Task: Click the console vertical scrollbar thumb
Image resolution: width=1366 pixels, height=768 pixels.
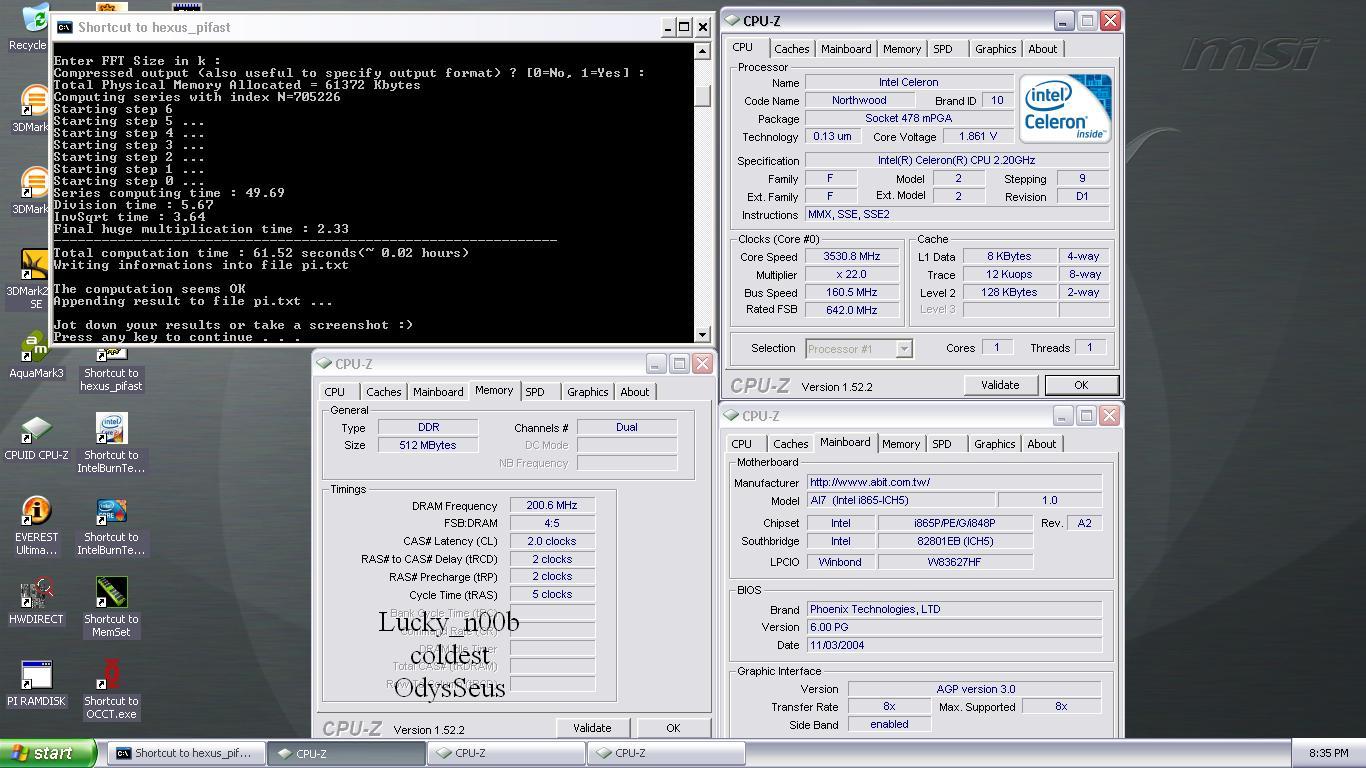Action: pos(702,95)
